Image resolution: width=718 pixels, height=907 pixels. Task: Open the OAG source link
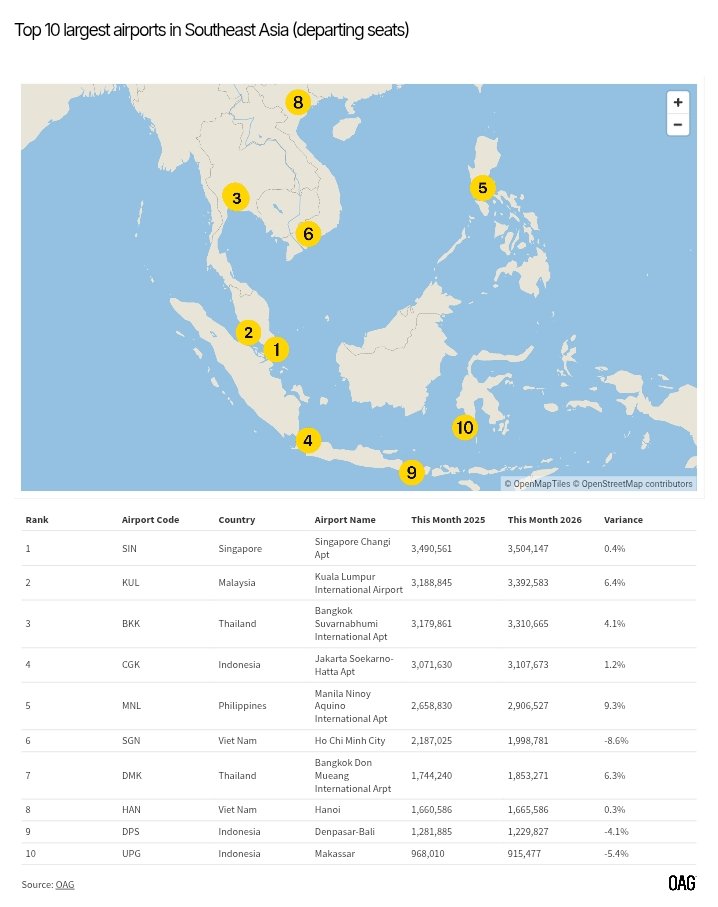[x=65, y=884]
